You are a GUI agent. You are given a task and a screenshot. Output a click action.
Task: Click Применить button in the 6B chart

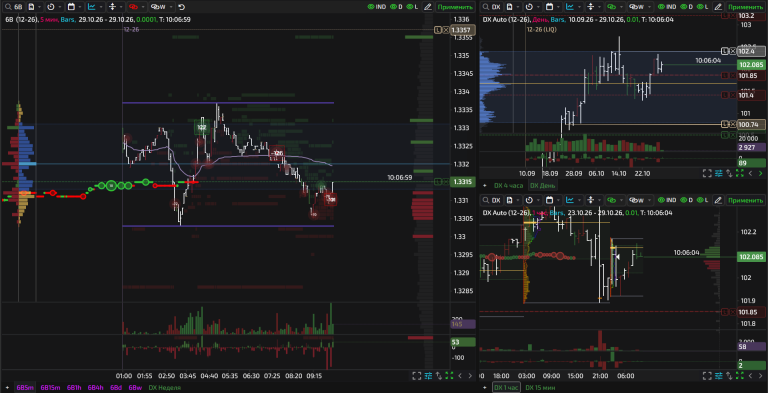pos(456,7)
